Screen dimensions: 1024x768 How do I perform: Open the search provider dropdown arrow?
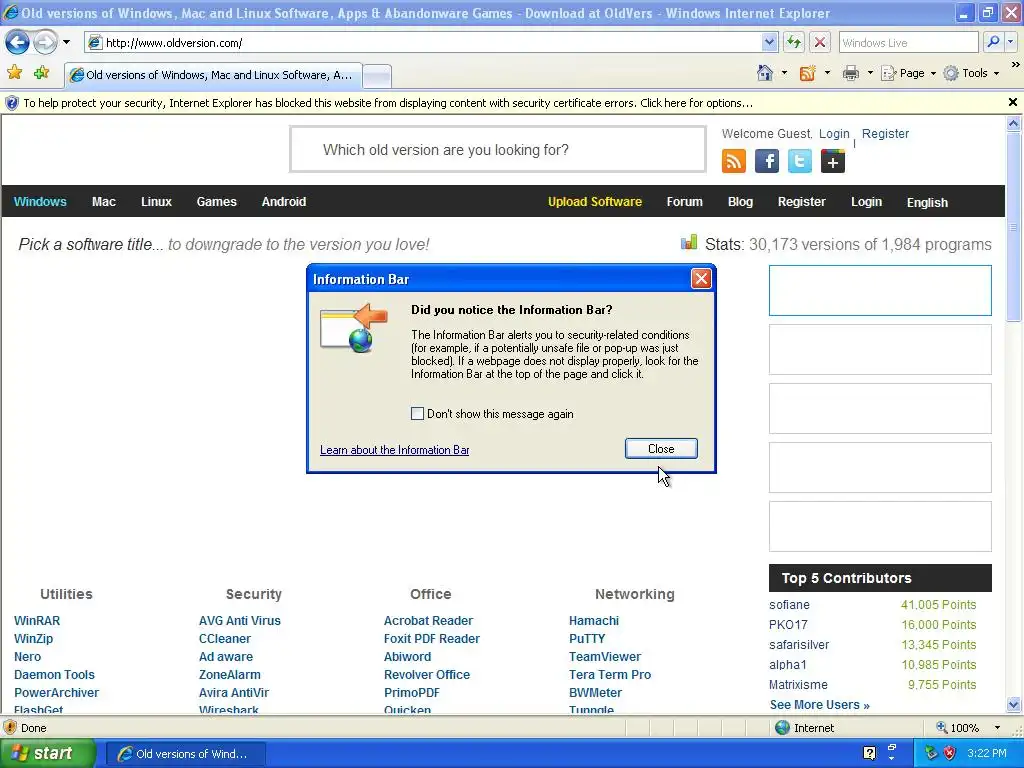pos(1010,43)
